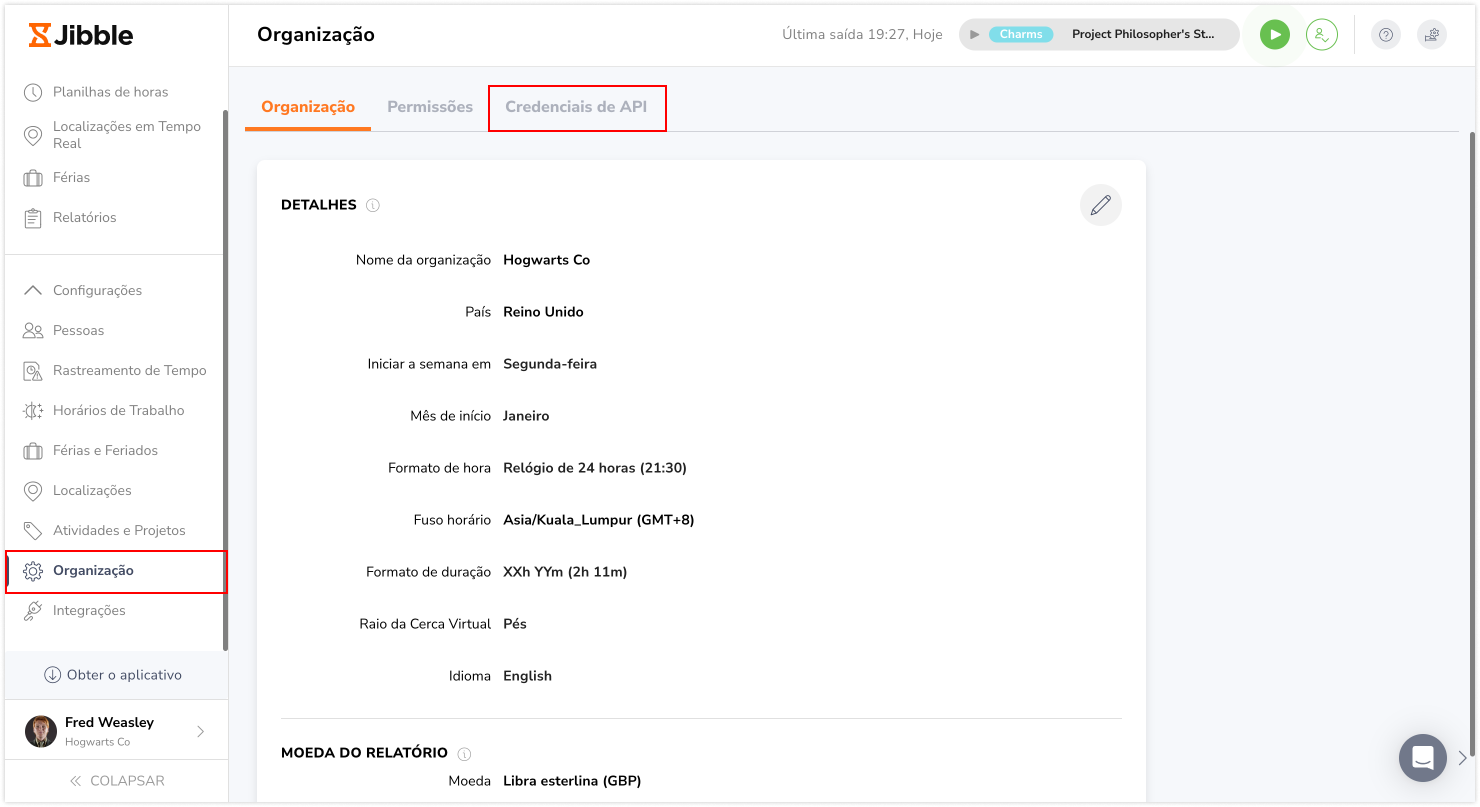Viewport: 1480px width, 807px height.
Task: Click the Reino Unido country value
Action: [x=543, y=312]
